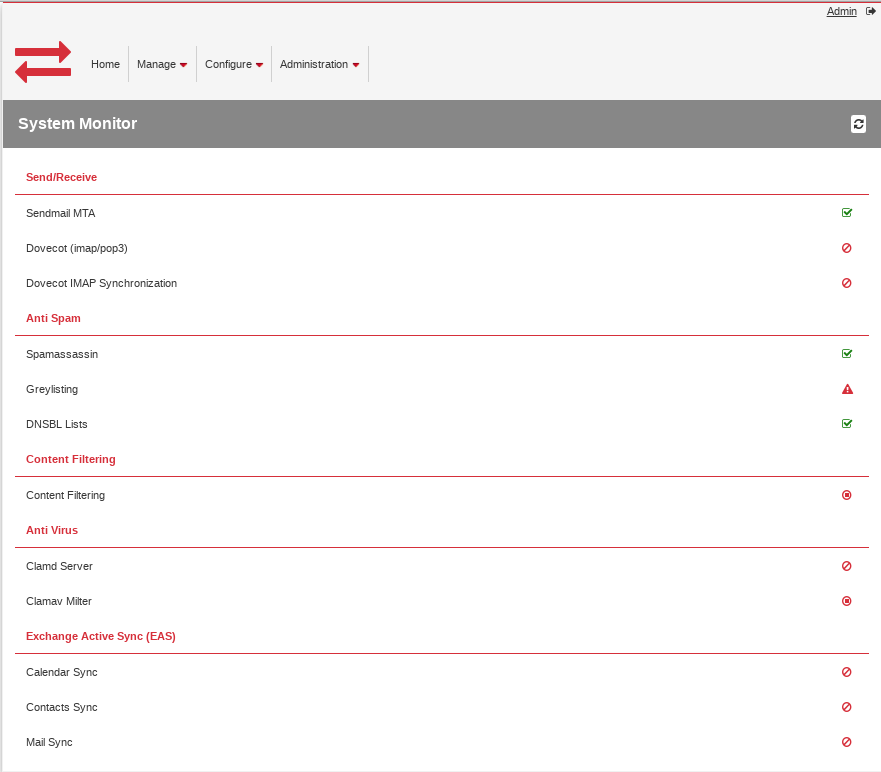Click the Calendar Sync disabled status icon
881x772 pixels.
(x=847, y=672)
